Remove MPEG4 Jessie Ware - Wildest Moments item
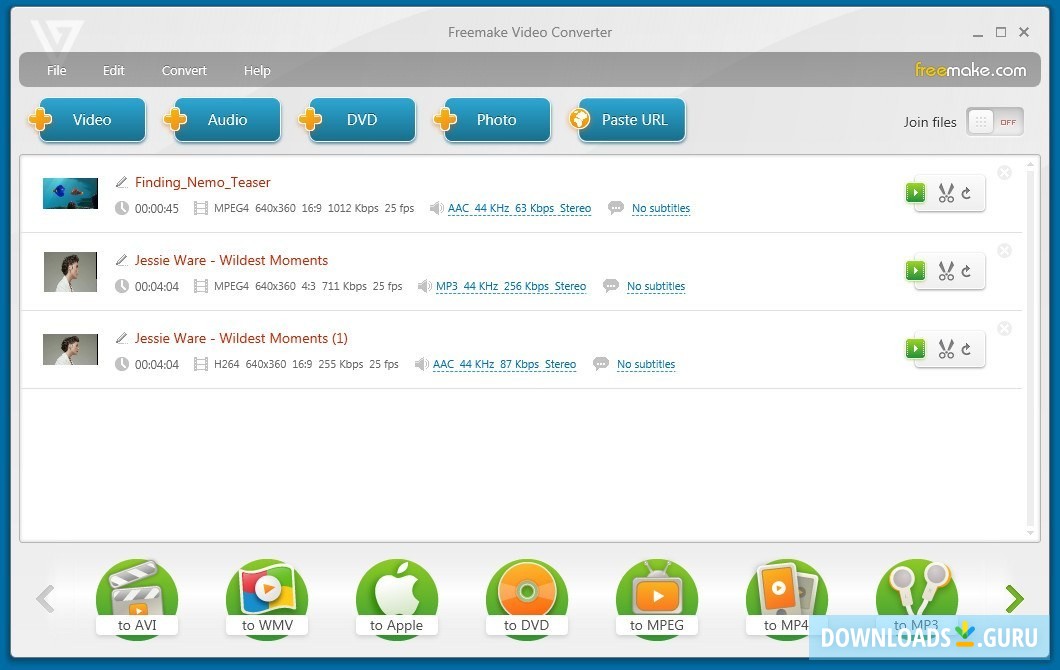 [1005, 250]
